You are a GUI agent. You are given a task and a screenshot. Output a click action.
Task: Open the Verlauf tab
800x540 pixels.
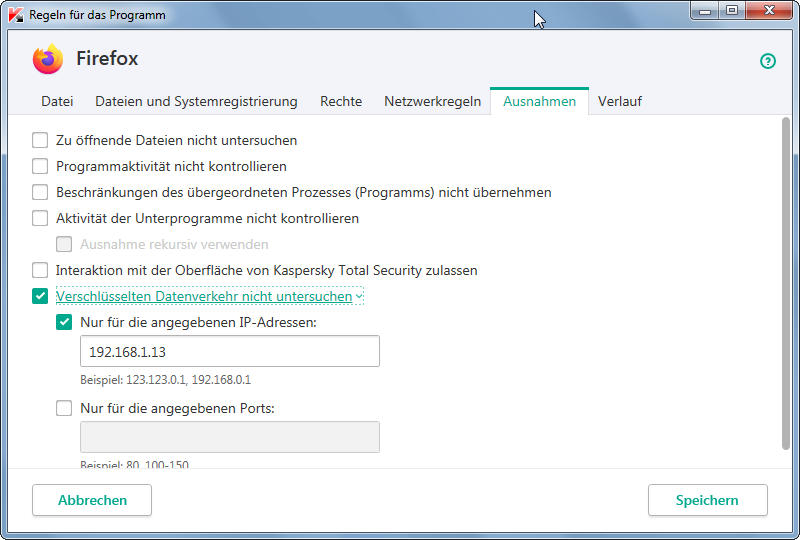[x=620, y=101]
